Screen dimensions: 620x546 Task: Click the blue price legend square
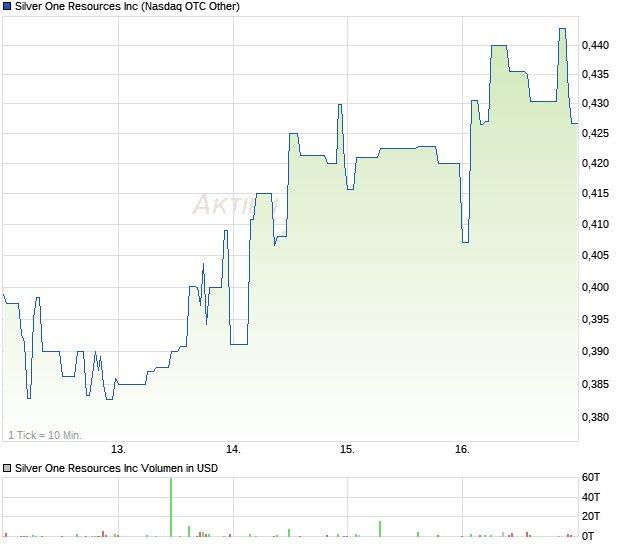[x=7, y=7]
